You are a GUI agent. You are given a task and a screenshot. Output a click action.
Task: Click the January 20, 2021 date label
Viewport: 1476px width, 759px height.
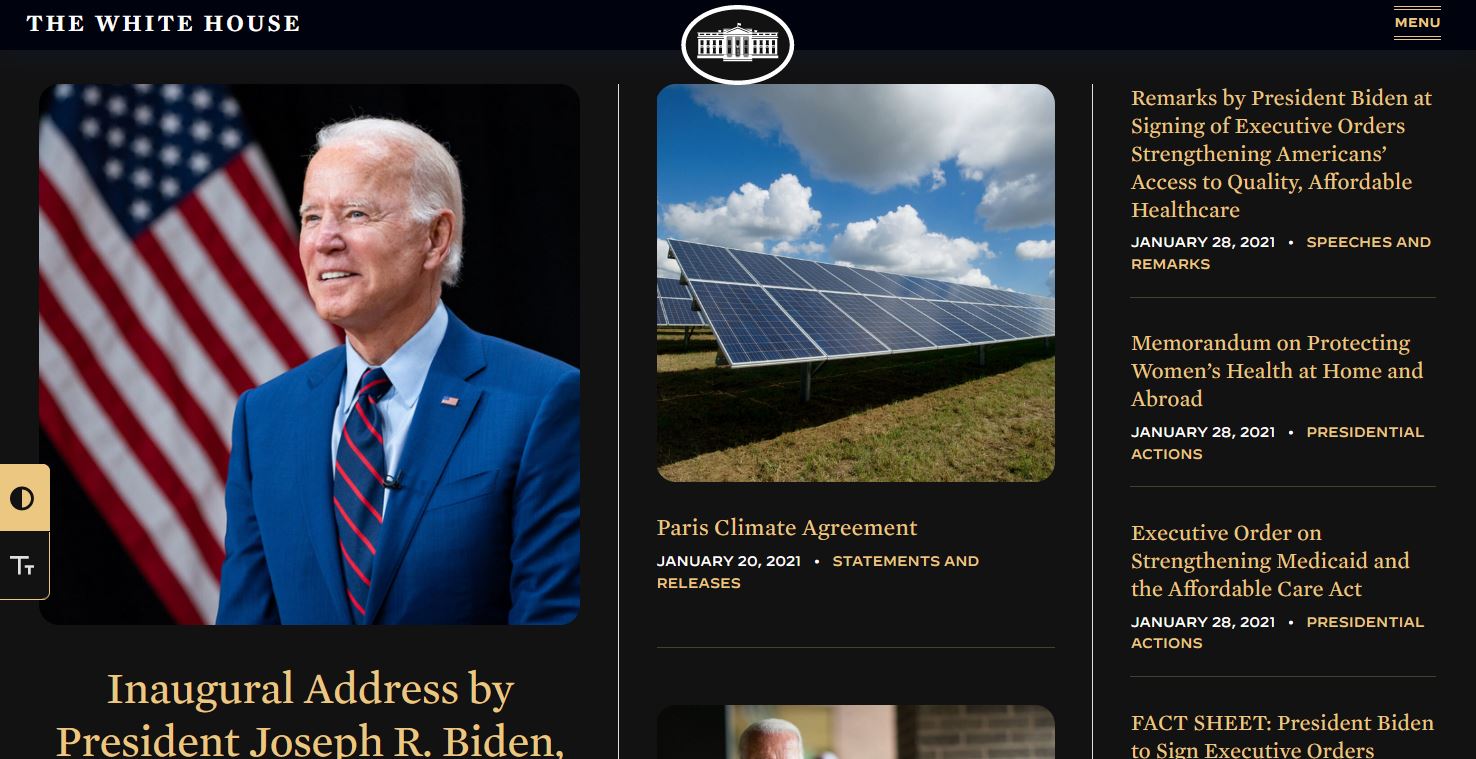pyautogui.click(x=729, y=561)
